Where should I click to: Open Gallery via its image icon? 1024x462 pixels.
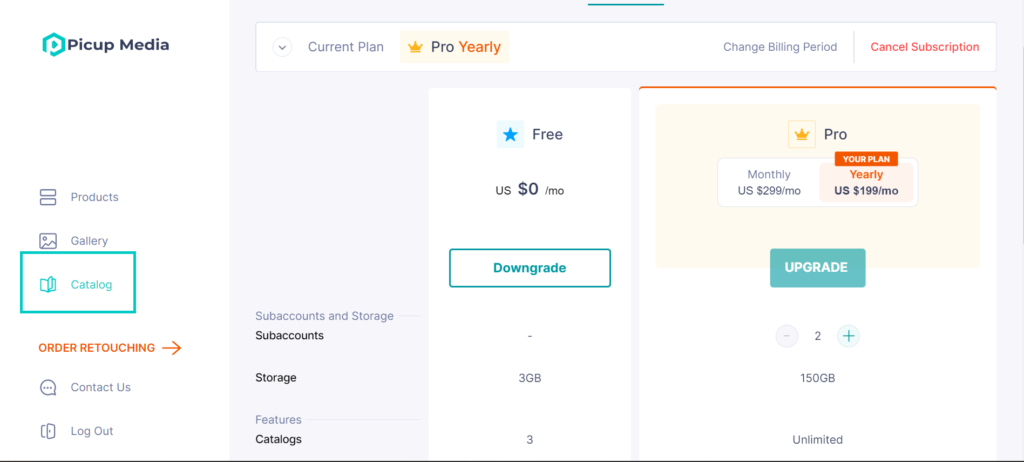pos(48,241)
